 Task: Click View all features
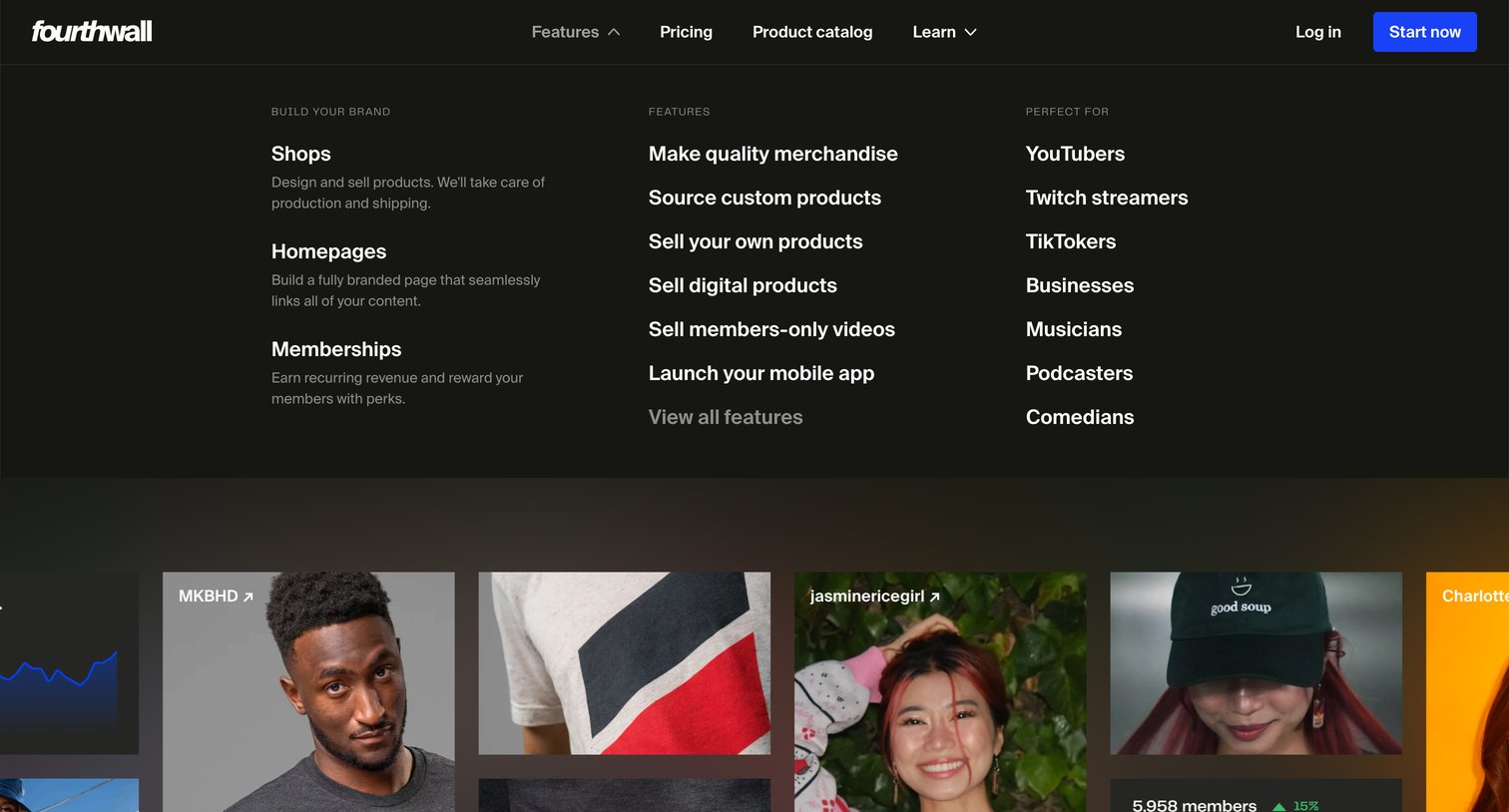click(726, 417)
